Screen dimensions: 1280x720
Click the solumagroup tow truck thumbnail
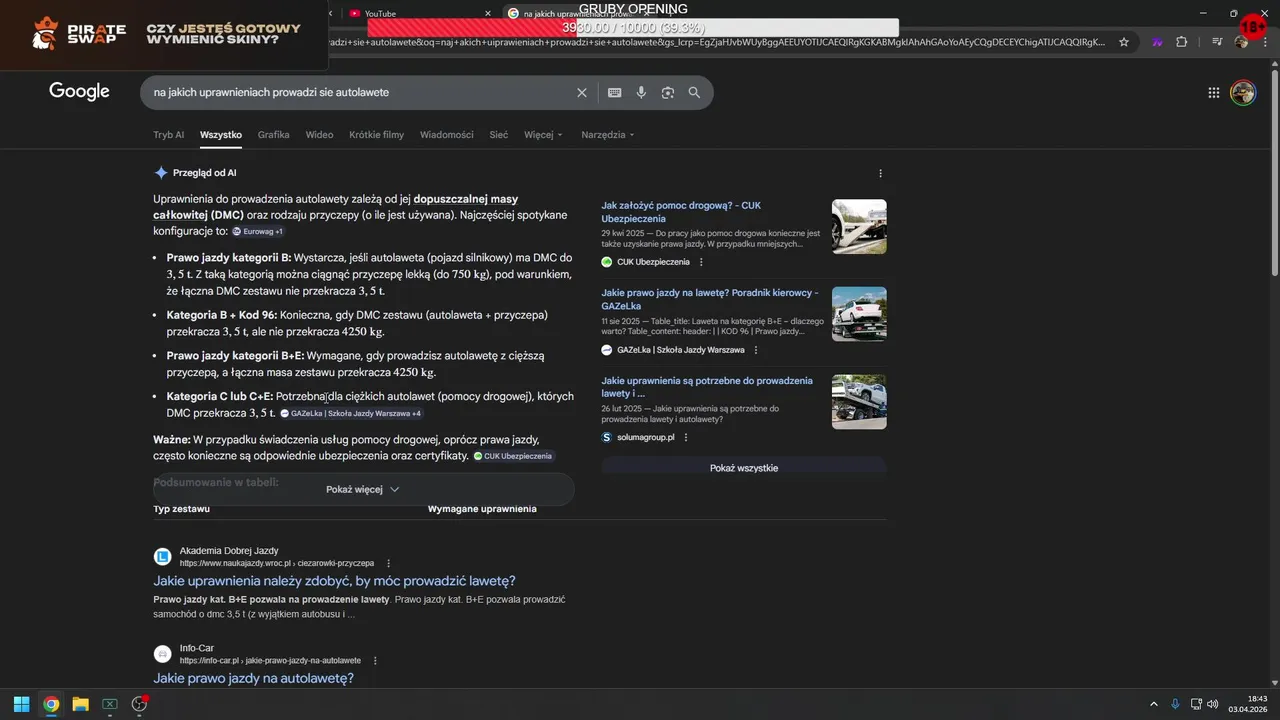(859, 402)
